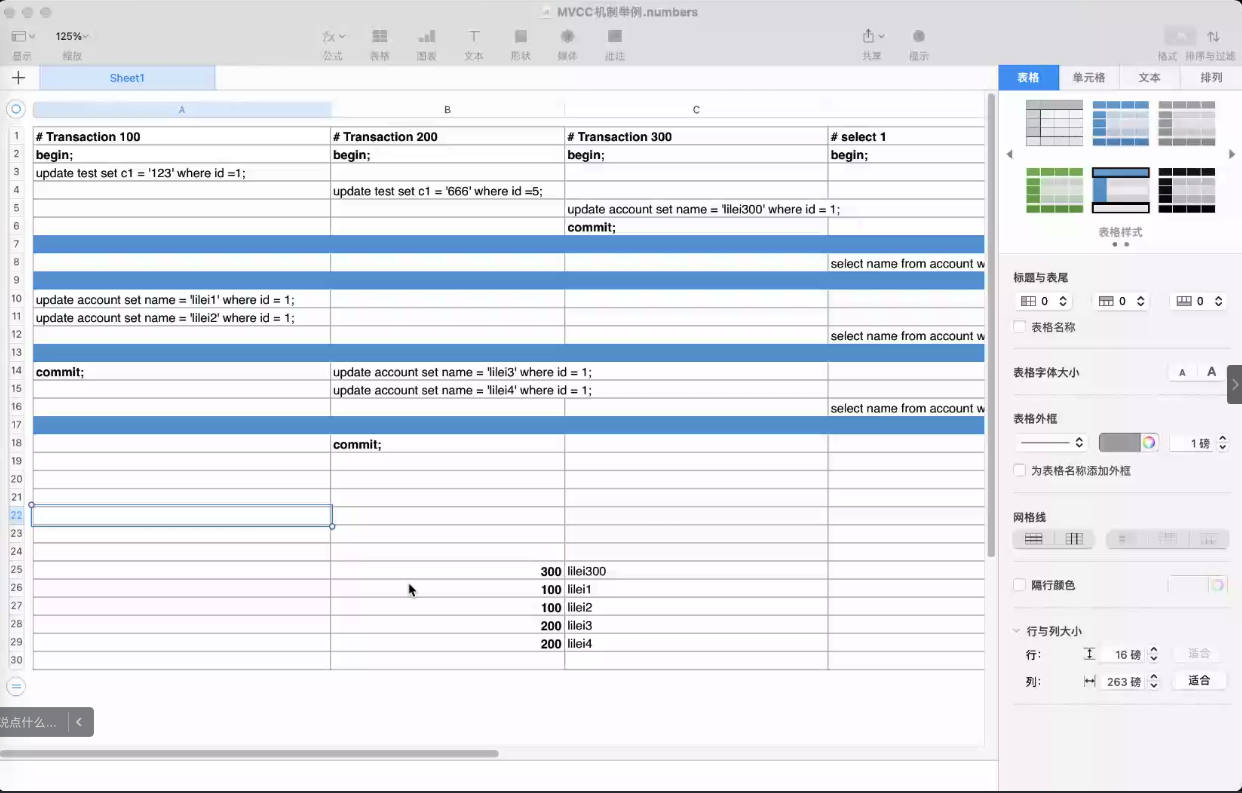Screen dimensions: 1242x793
Task: Toggle horizontal body gridlines button
Action: pos(1034,539)
